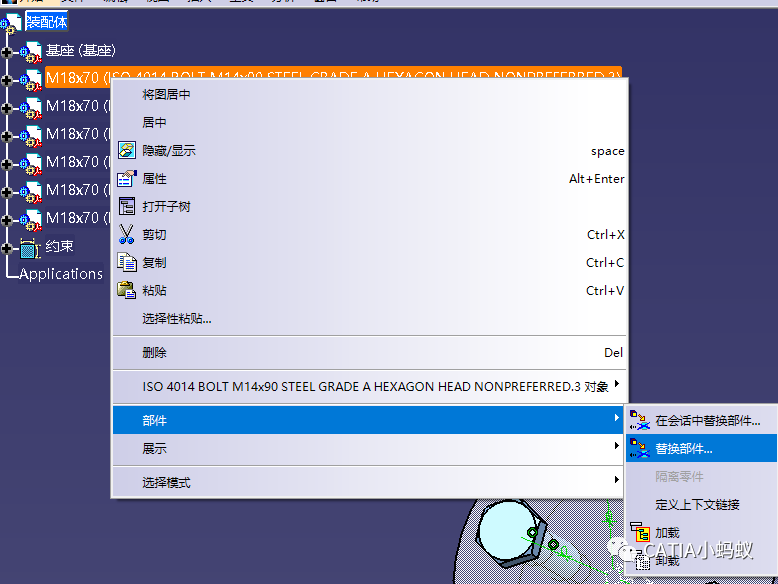Image resolution: width=778 pixels, height=584 pixels.
Task: Click the scissors Cut icon
Action: [x=127, y=234]
